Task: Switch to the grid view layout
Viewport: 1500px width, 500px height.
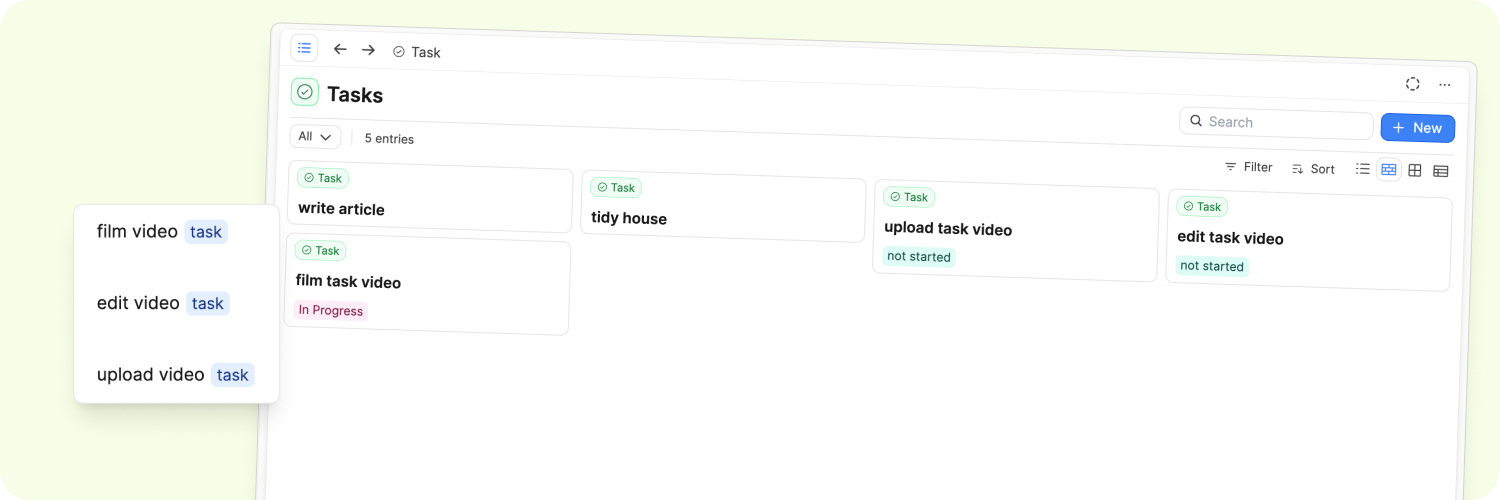Action: pyautogui.click(x=1415, y=171)
